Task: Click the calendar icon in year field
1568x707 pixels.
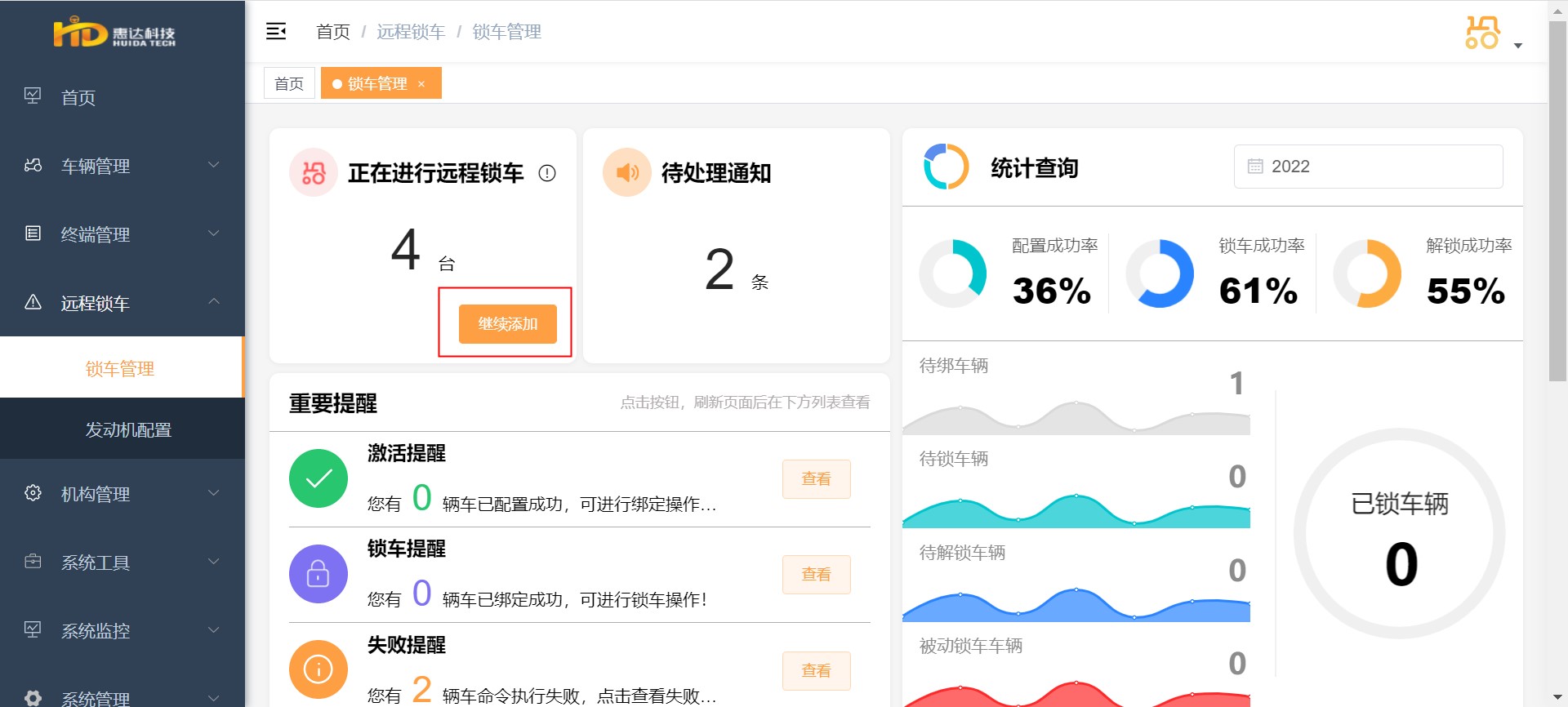Action: point(1255,167)
